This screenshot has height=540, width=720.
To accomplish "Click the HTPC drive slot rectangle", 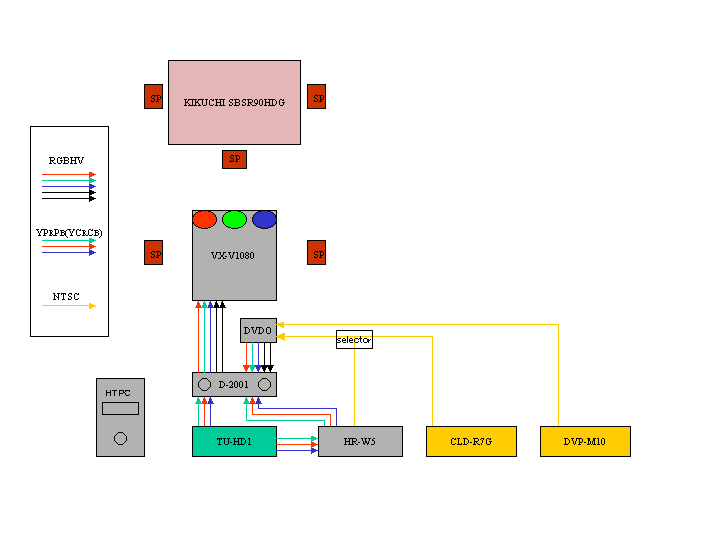I will [x=120, y=408].
